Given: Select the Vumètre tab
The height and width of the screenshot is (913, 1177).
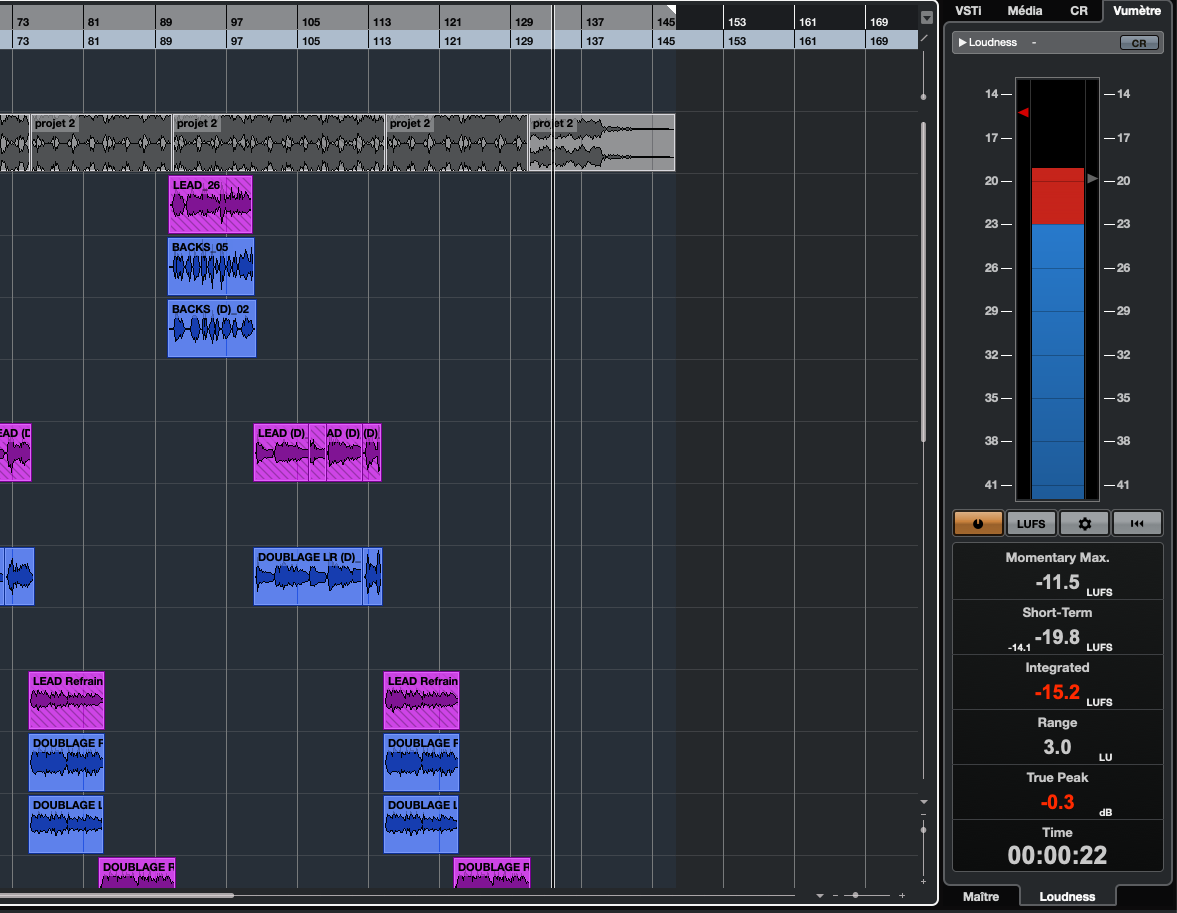Looking at the screenshot, I should coord(1136,11).
